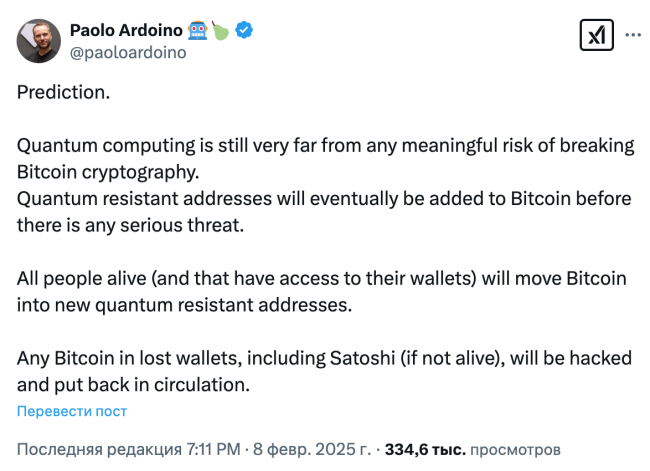Click the 'All people alive' paragraph

322,291
